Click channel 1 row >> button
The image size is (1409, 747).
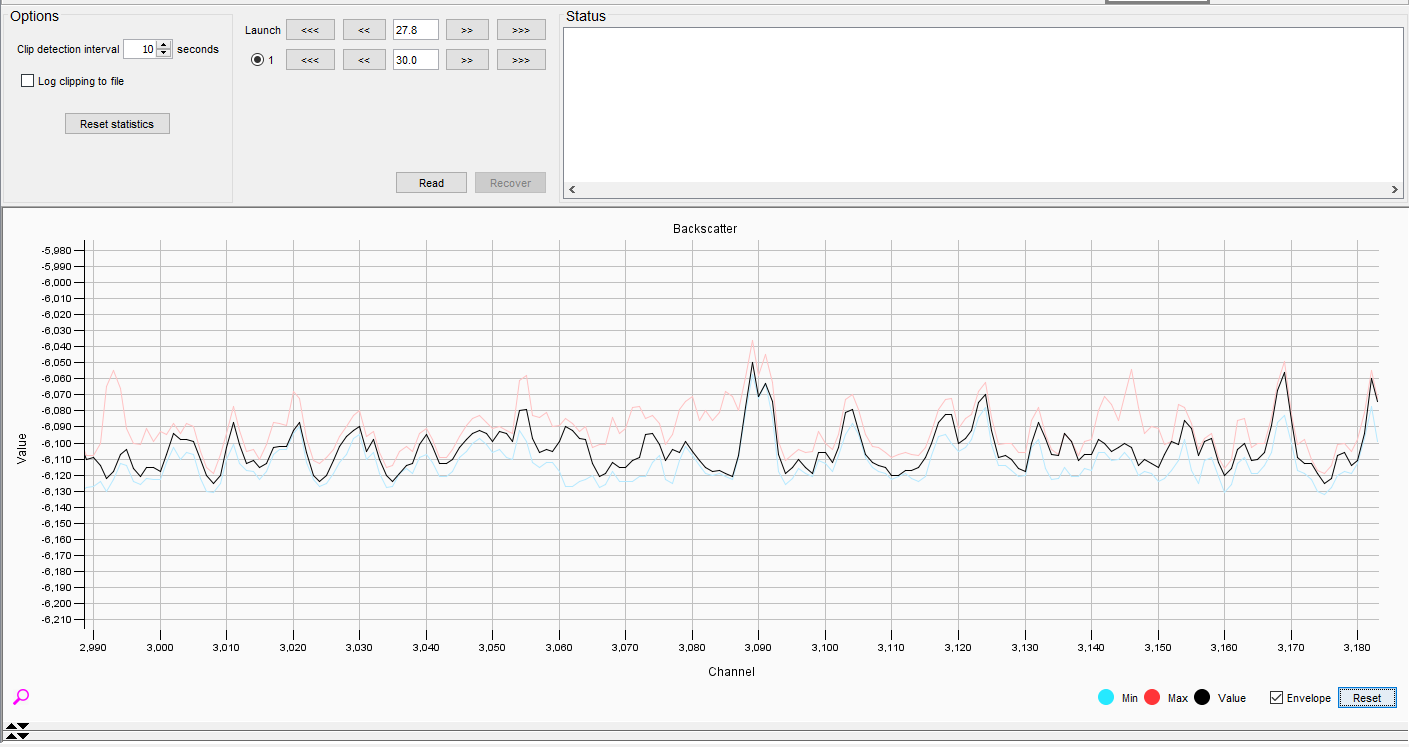467,60
